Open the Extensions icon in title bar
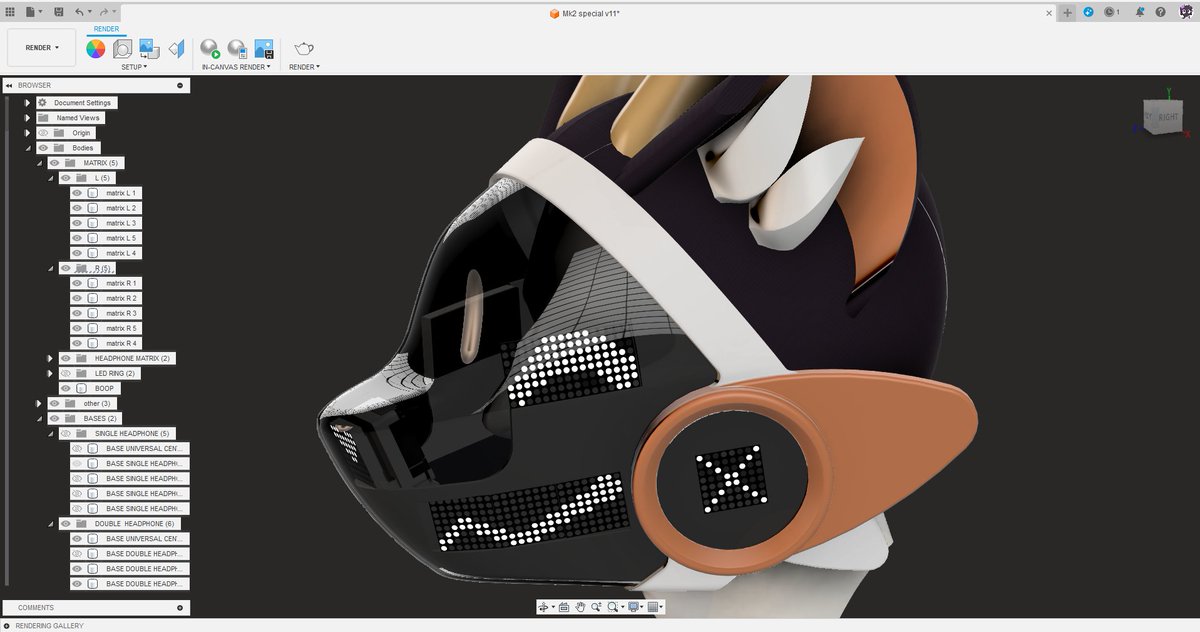This screenshot has width=1200, height=632. [1088, 12]
